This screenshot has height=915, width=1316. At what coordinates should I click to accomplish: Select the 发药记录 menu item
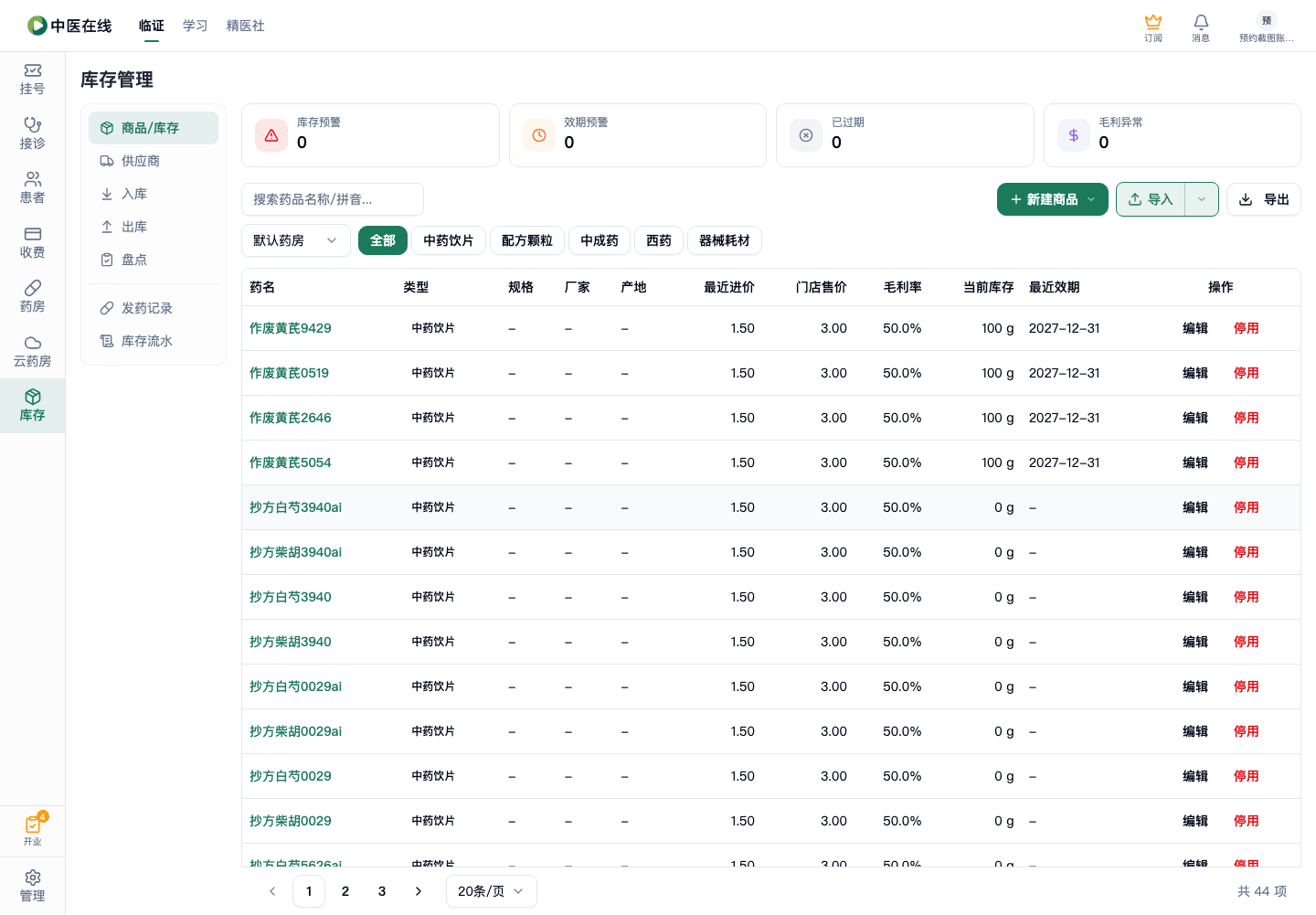pyautogui.click(x=154, y=308)
